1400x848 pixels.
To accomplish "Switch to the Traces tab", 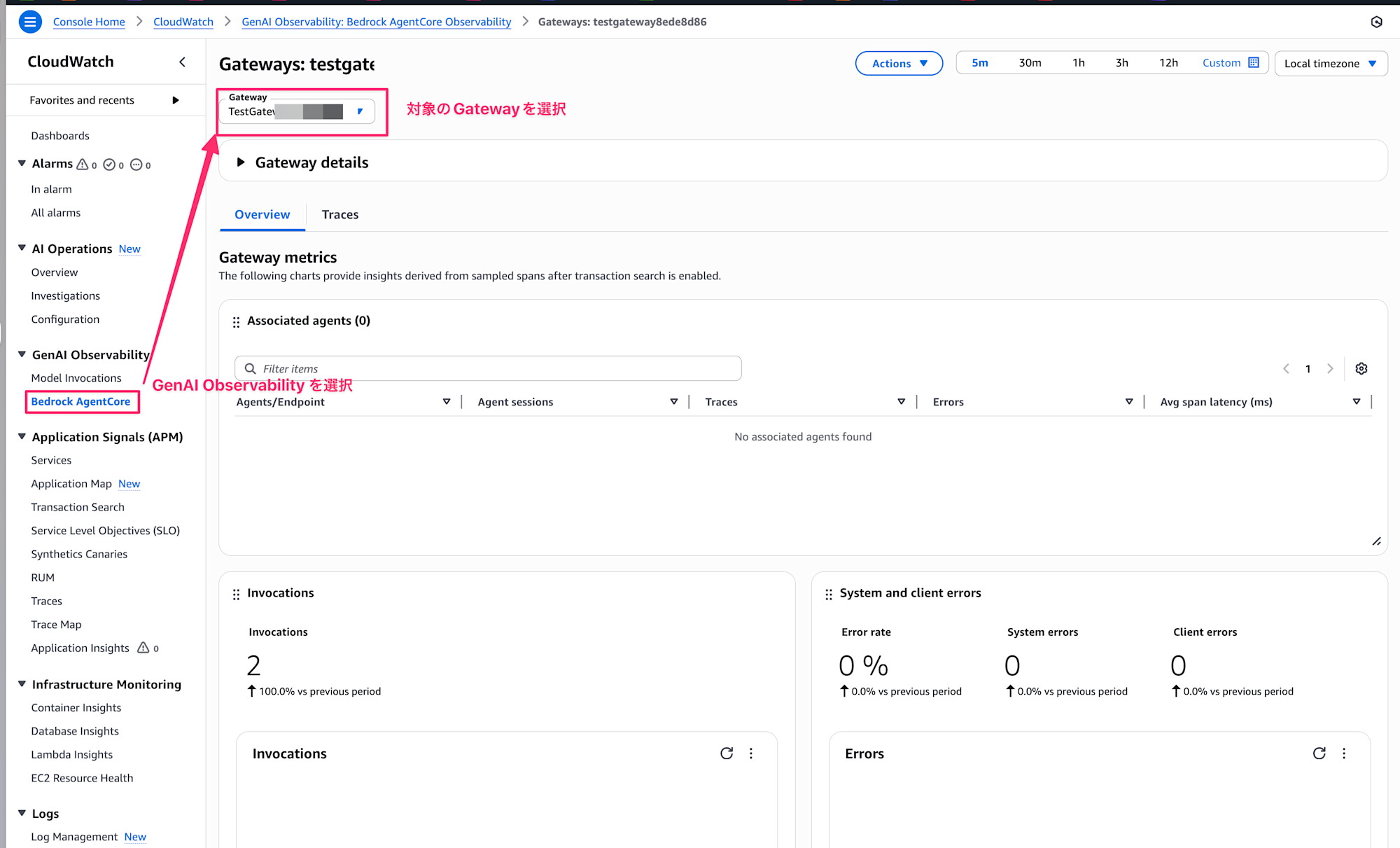I will 340,214.
